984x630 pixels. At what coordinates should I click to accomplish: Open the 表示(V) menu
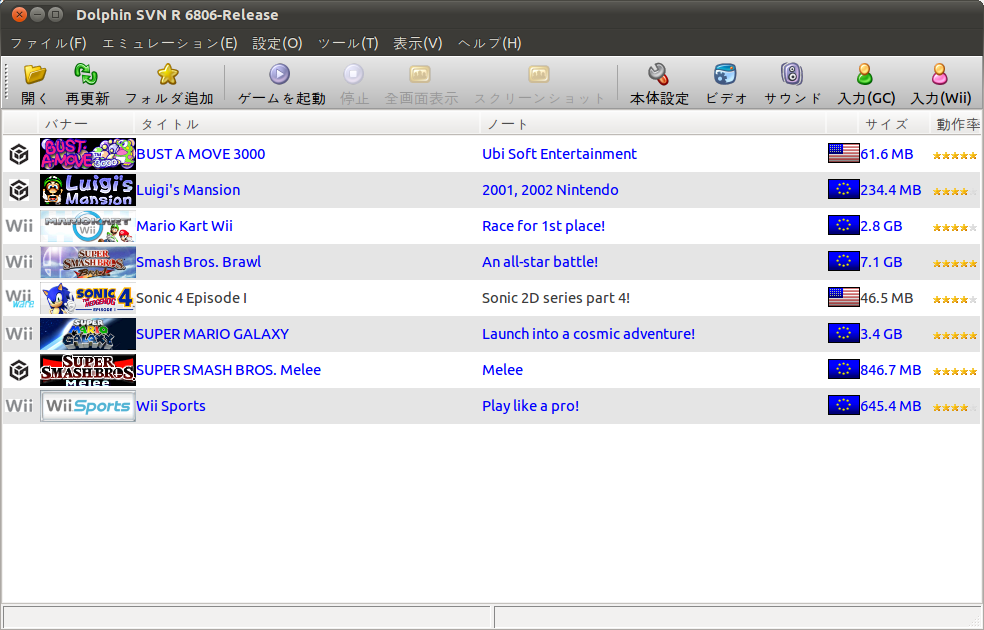pos(417,43)
